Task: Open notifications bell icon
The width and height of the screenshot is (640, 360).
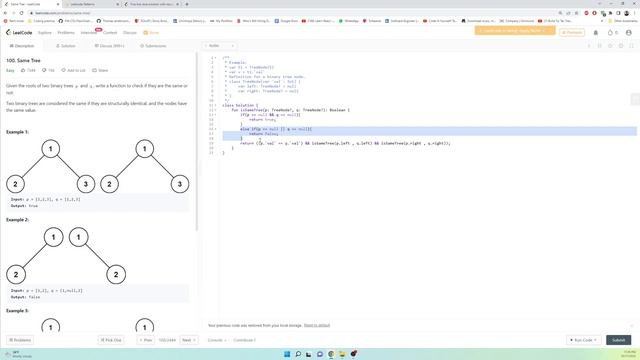Action: (x=596, y=33)
